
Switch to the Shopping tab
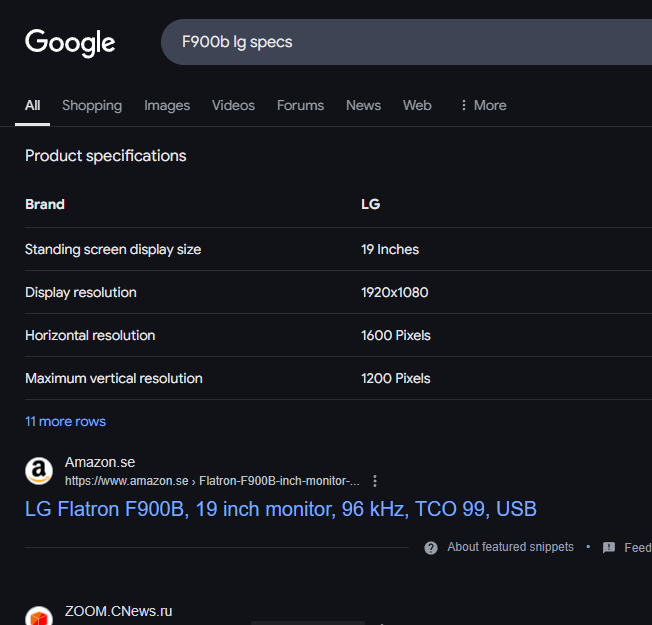point(92,106)
